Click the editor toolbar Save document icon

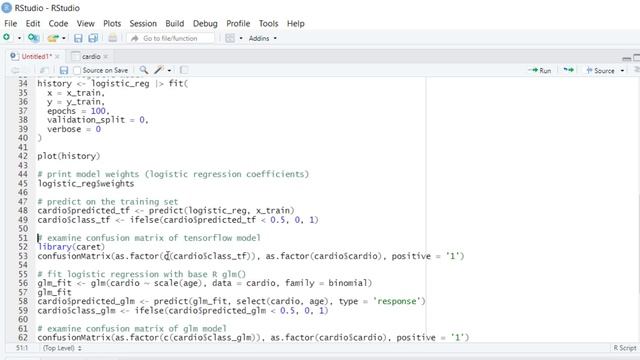pyautogui.click(x=64, y=70)
